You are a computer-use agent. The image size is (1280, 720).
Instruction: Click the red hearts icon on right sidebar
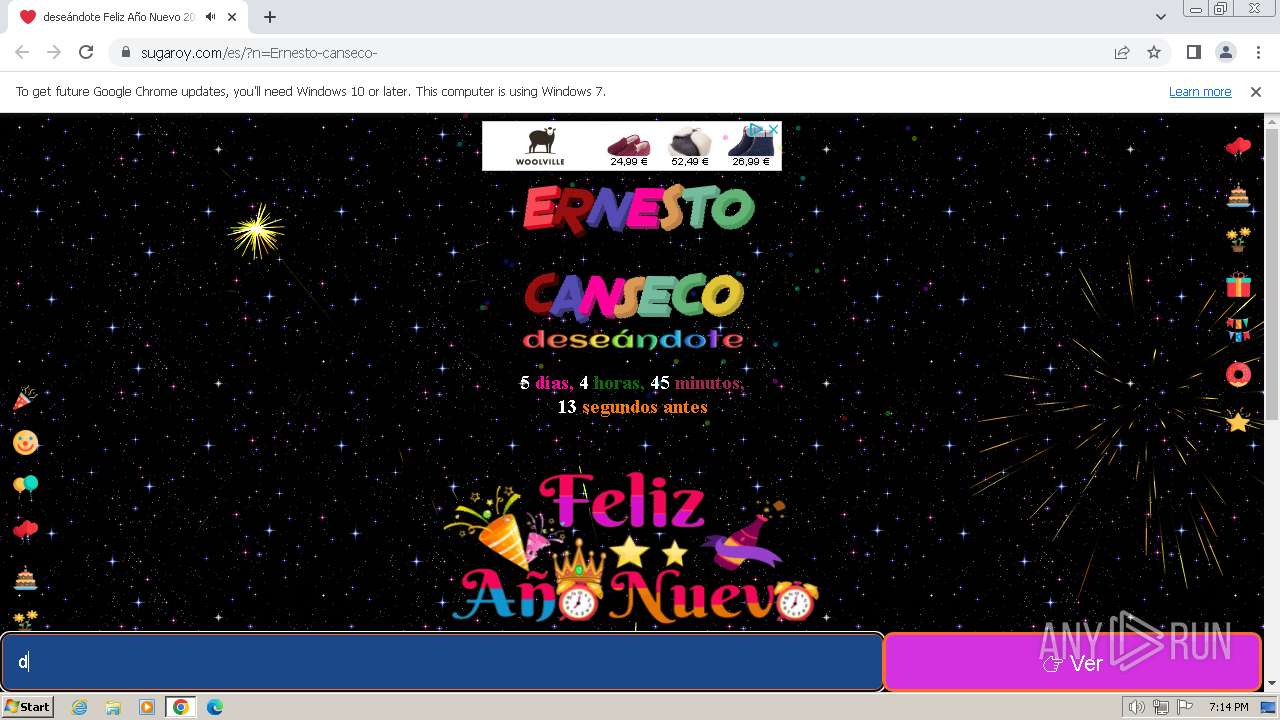[x=1238, y=148]
